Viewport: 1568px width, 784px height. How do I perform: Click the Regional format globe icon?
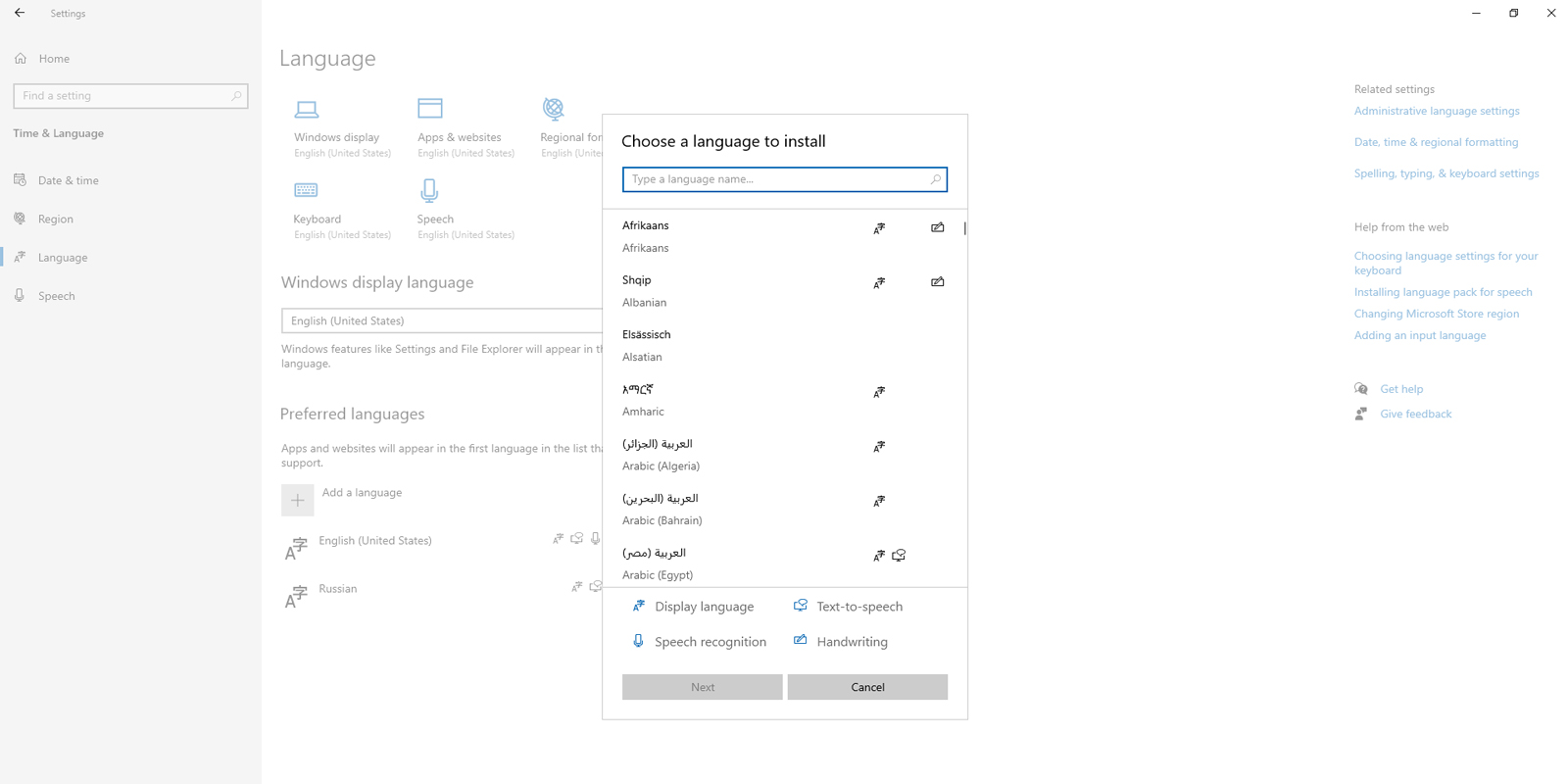554,108
